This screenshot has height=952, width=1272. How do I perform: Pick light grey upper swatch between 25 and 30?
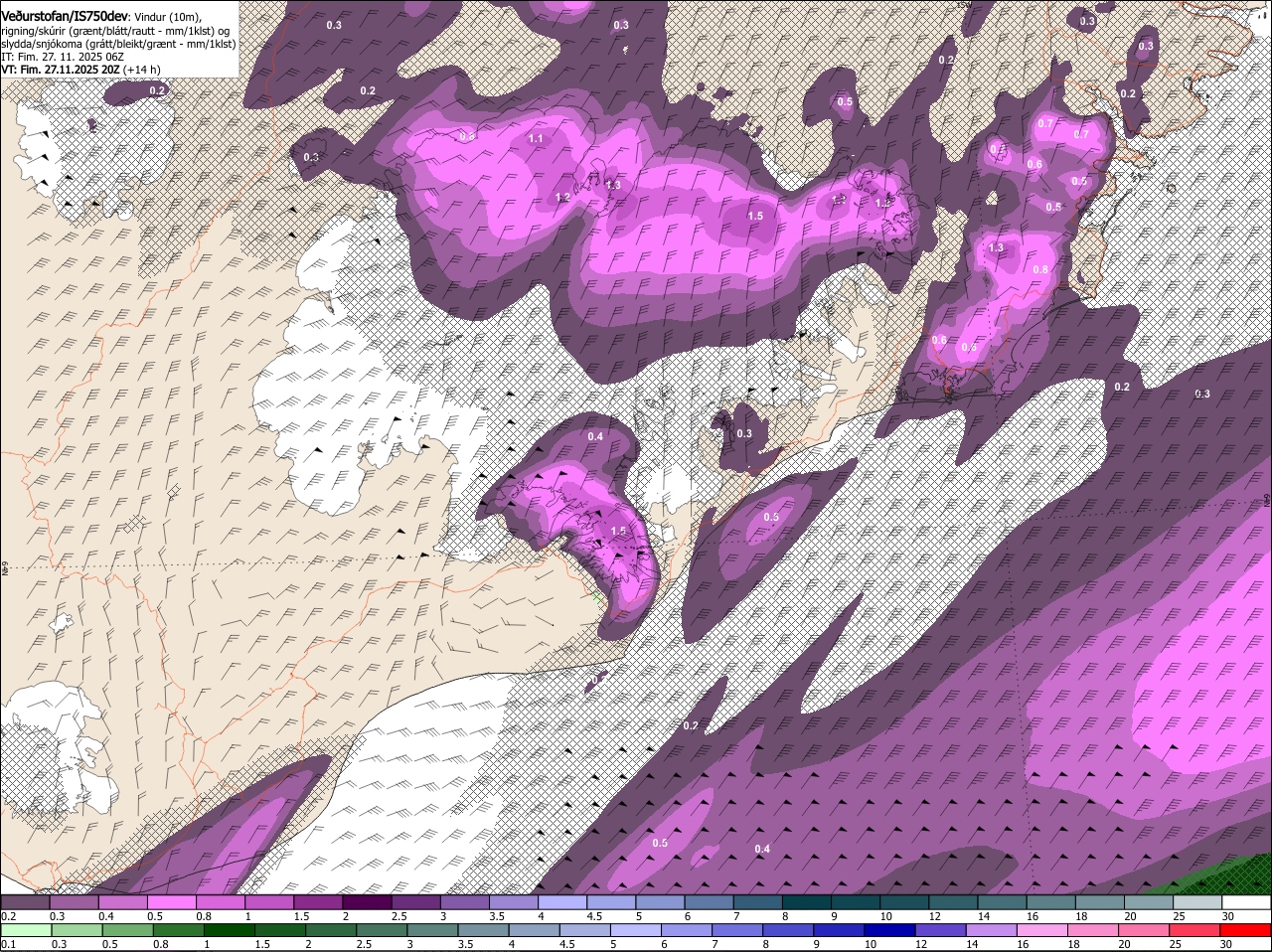tap(1196, 902)
